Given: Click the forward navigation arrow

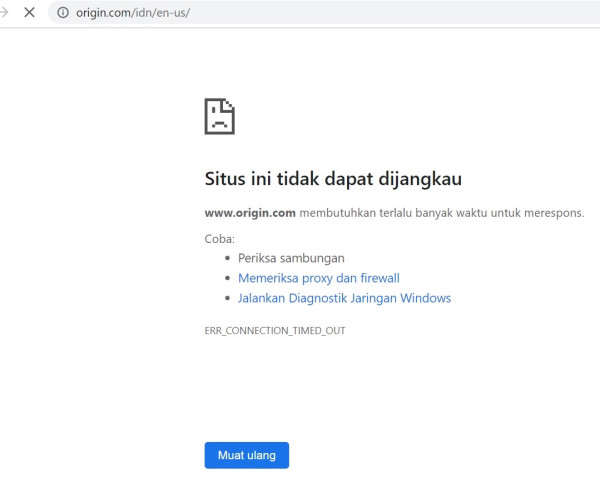Looking at the screenshot, I should coord(4,12).
